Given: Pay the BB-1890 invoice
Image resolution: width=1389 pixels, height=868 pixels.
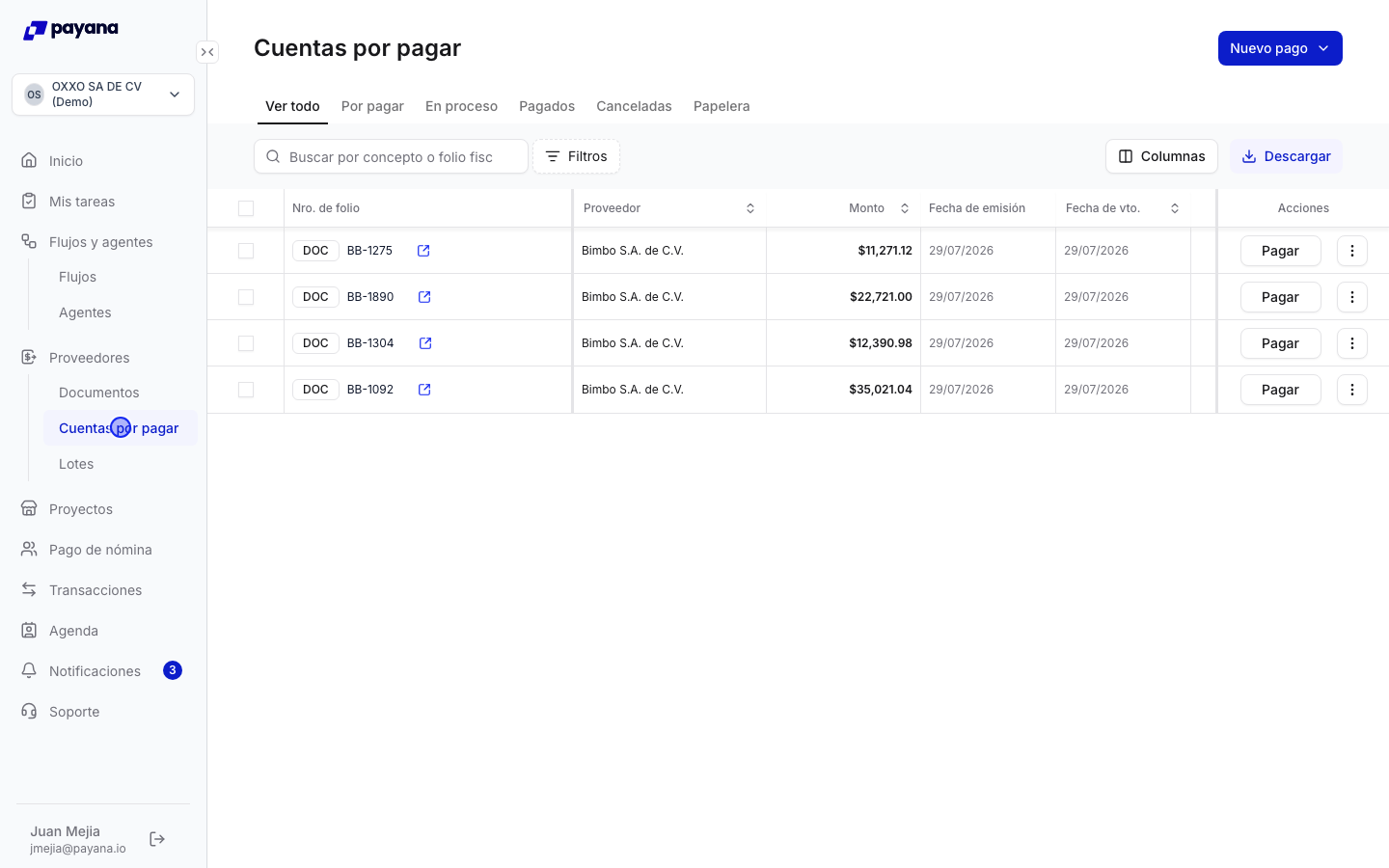Looking at the screenshot, I should tap(1280, 297).
